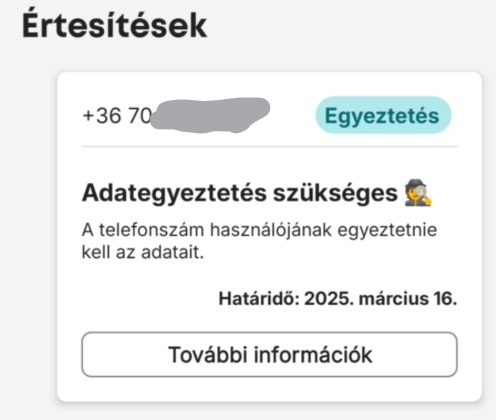Click the word telefonszám in description

pyautogui.click(x=152, y=230)
